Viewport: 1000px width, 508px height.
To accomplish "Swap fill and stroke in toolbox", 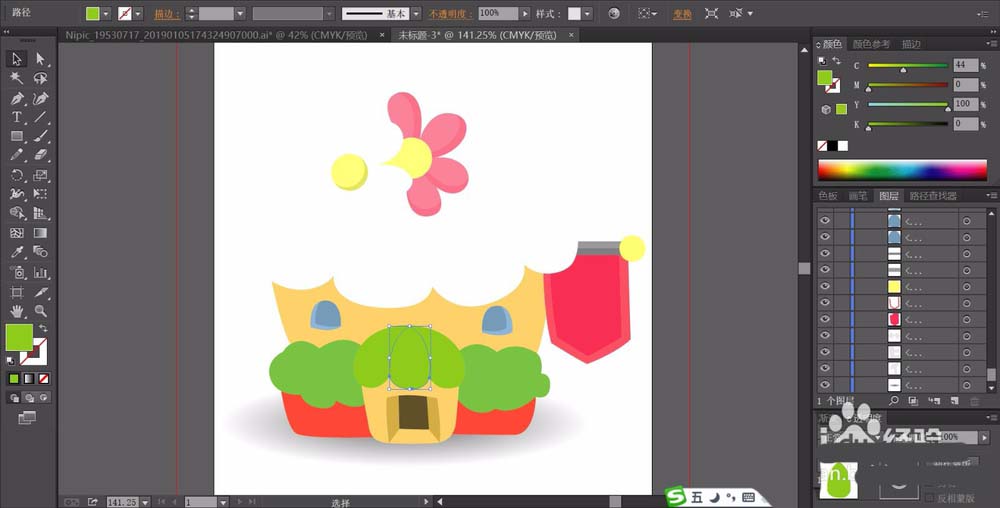I will (x=43, y=328).
